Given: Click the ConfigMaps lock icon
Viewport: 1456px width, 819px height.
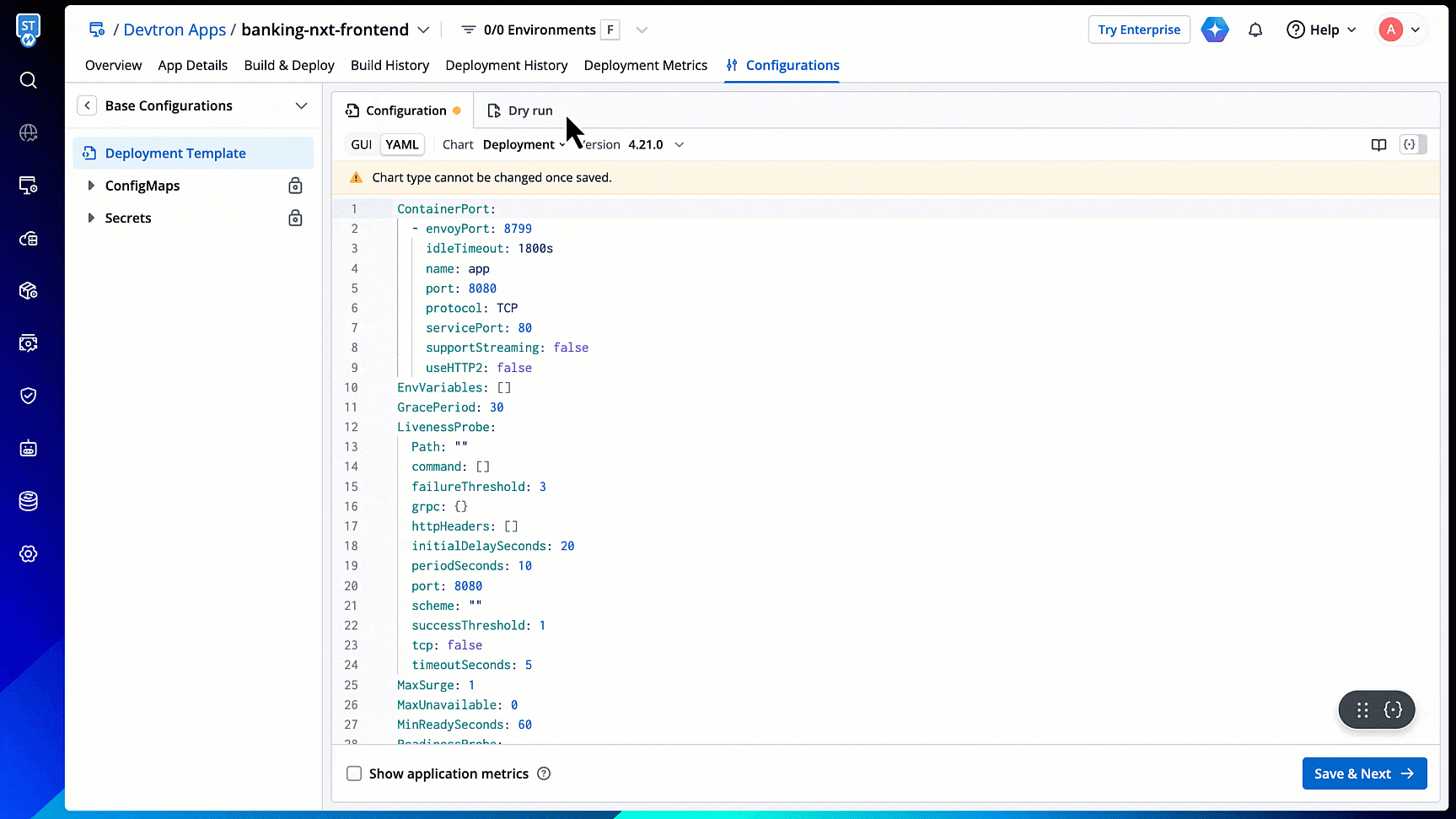Looking at the screenshot, I should [x=295, y=186].
